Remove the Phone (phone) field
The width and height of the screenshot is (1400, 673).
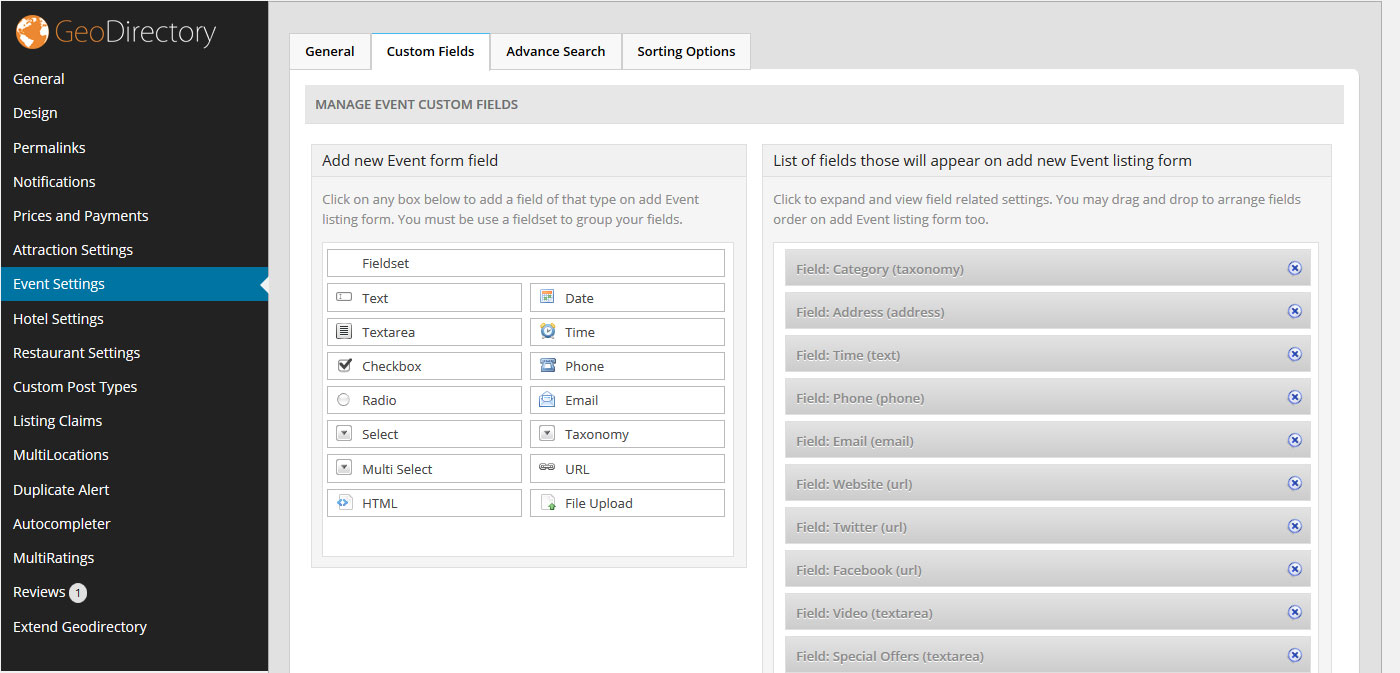pos(1294,397)
